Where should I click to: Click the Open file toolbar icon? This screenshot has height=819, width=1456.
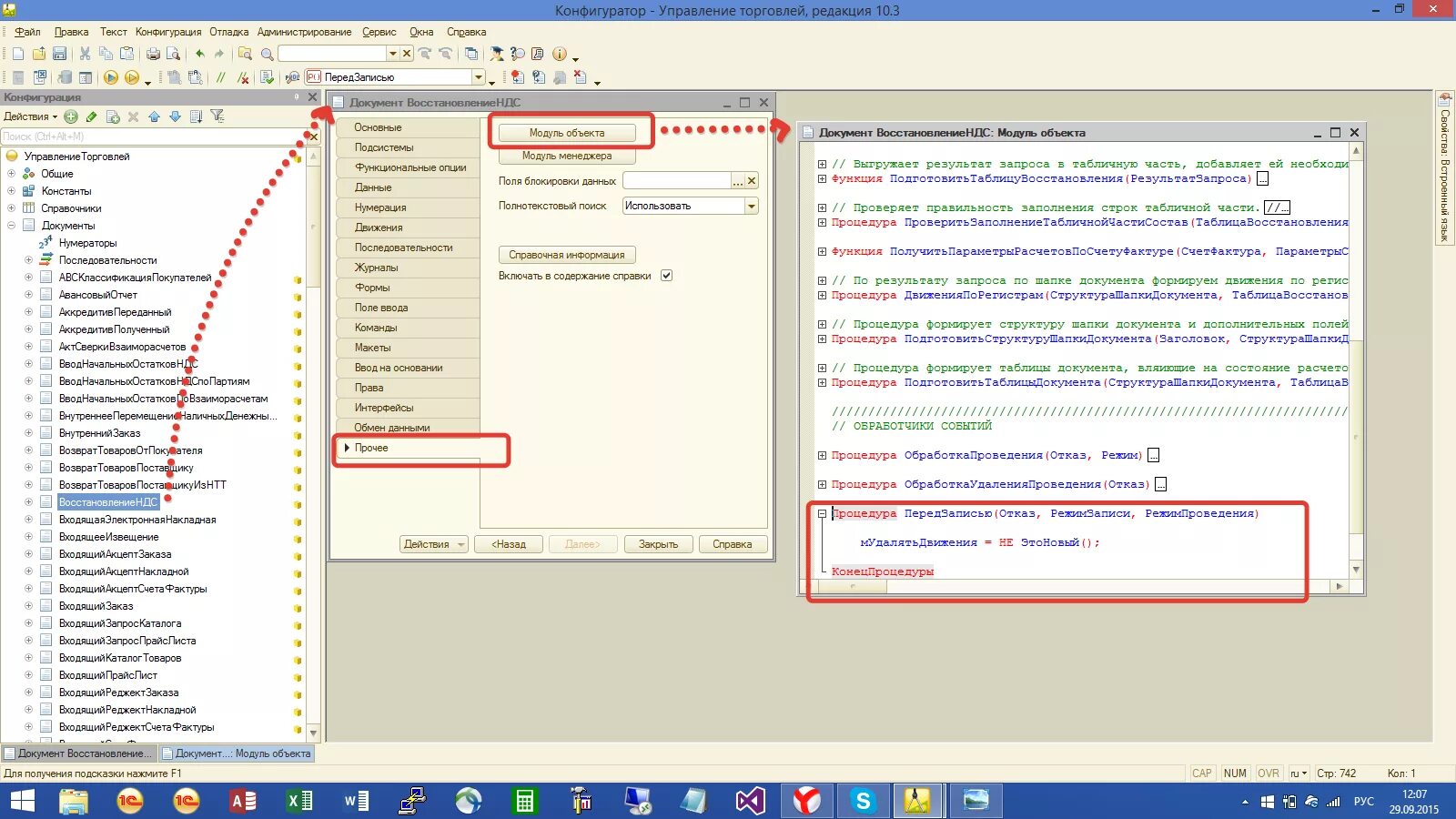coord(39,54)
